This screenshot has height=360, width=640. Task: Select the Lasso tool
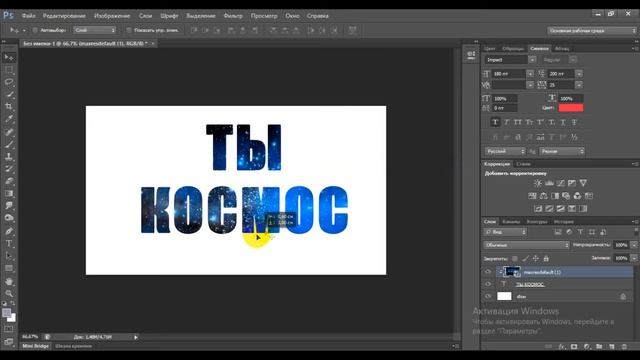click(9, 82)
